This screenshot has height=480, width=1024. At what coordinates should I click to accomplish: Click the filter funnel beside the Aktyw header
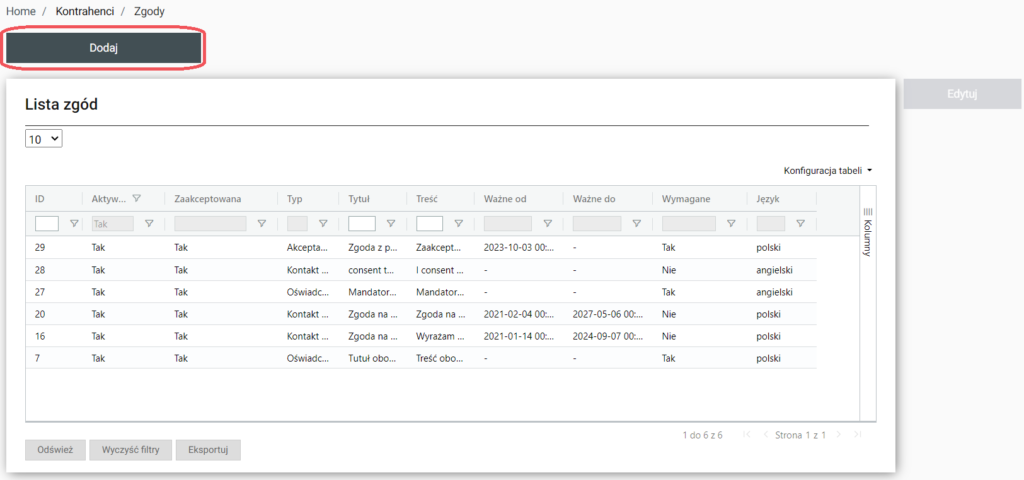pyautogui.click(x=137, y=198)
